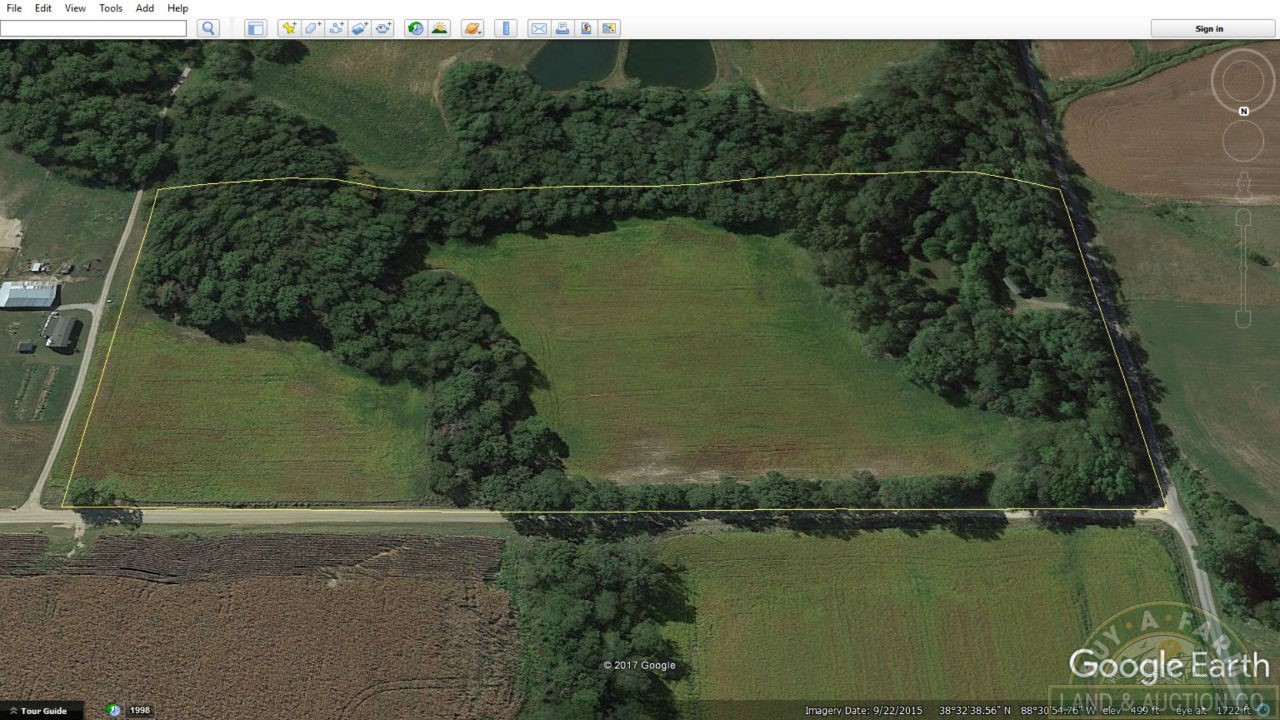The height and width of the screenshot is (720, 1280).
Task: Show the ruler measurement tool
Action: pyautogui.click(x=506, y=28)
